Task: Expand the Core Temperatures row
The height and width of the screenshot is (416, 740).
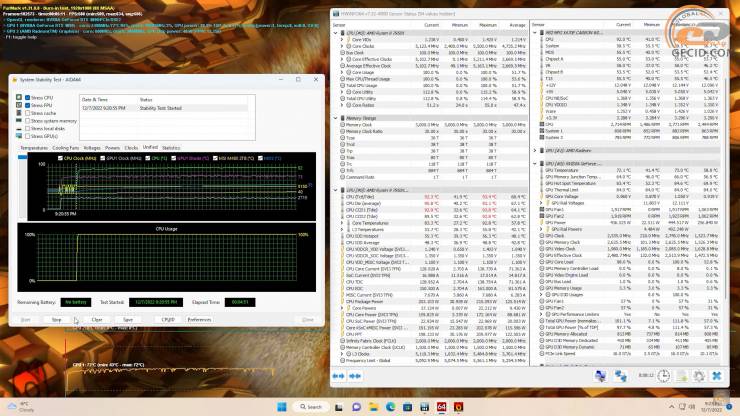Action: pos(342,223)
